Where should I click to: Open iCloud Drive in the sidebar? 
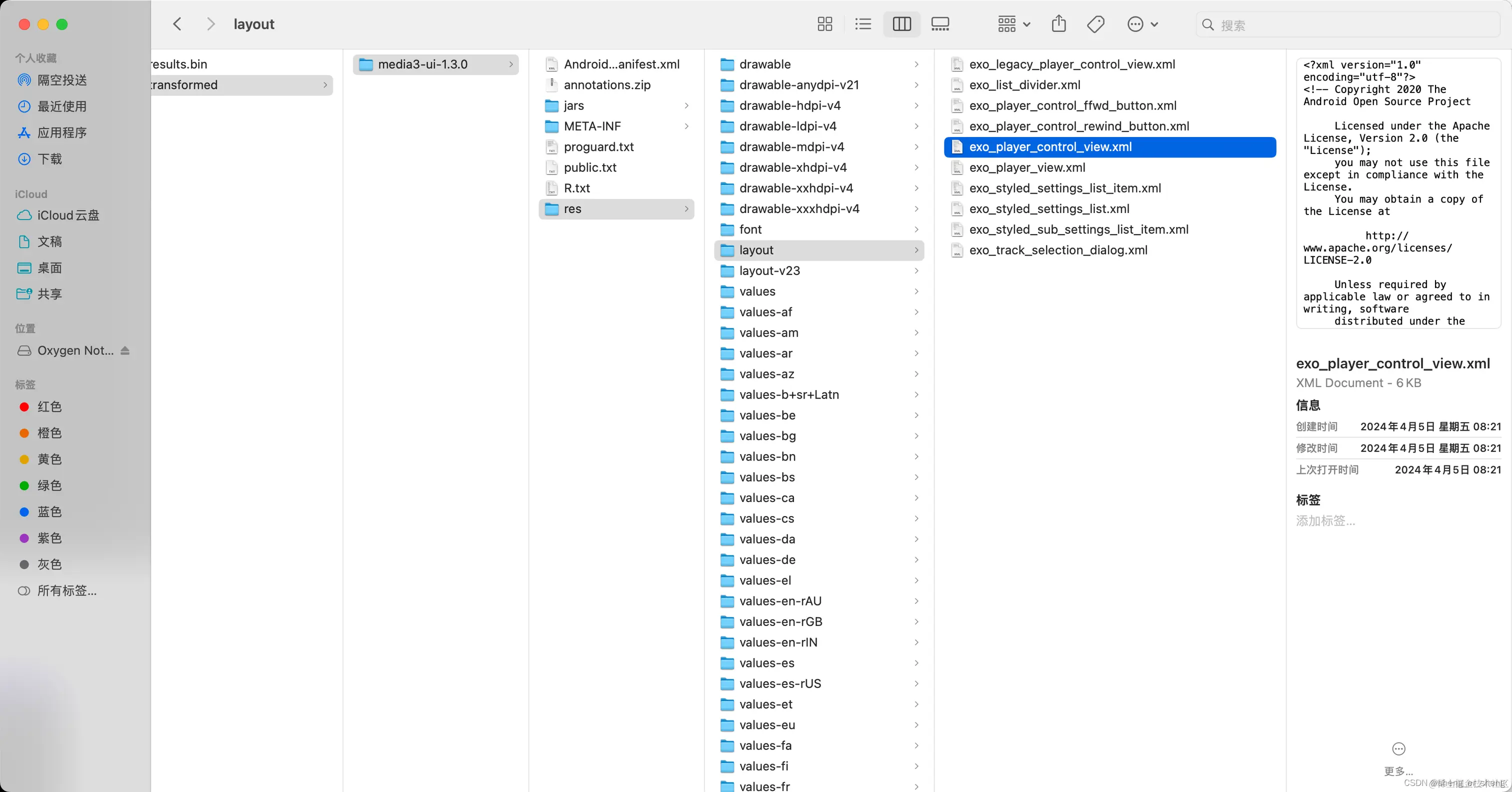click(x=68, y=215)
